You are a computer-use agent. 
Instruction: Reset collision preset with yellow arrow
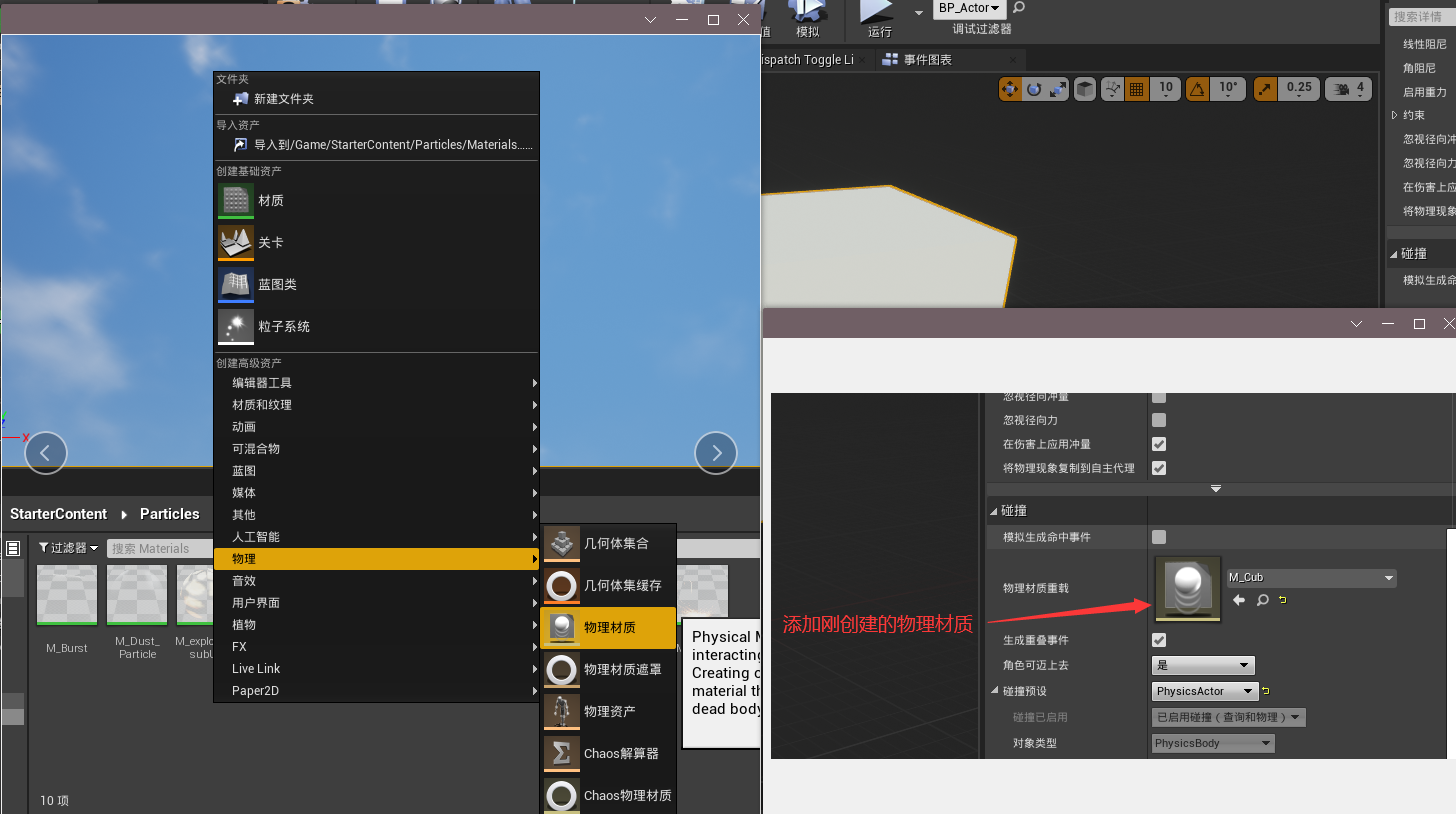click(x=1266, y=691)
